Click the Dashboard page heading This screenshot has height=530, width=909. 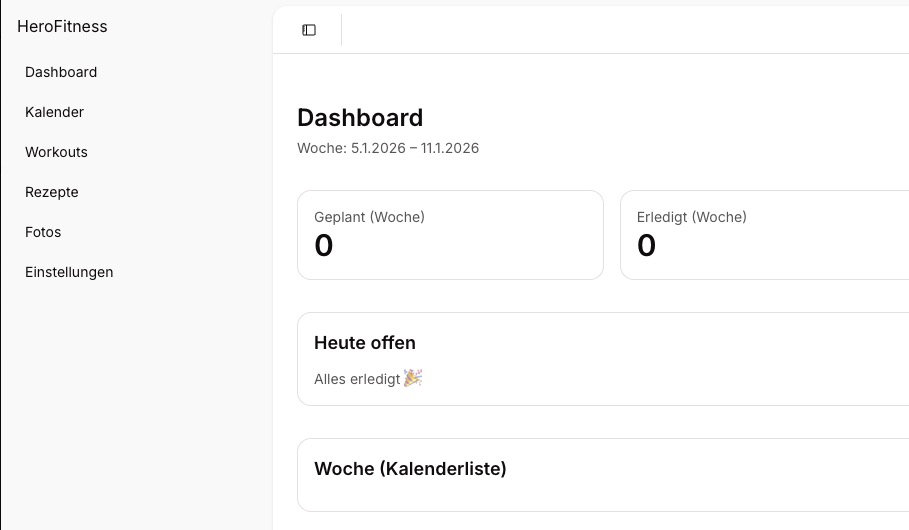click(x=360, y=117)
